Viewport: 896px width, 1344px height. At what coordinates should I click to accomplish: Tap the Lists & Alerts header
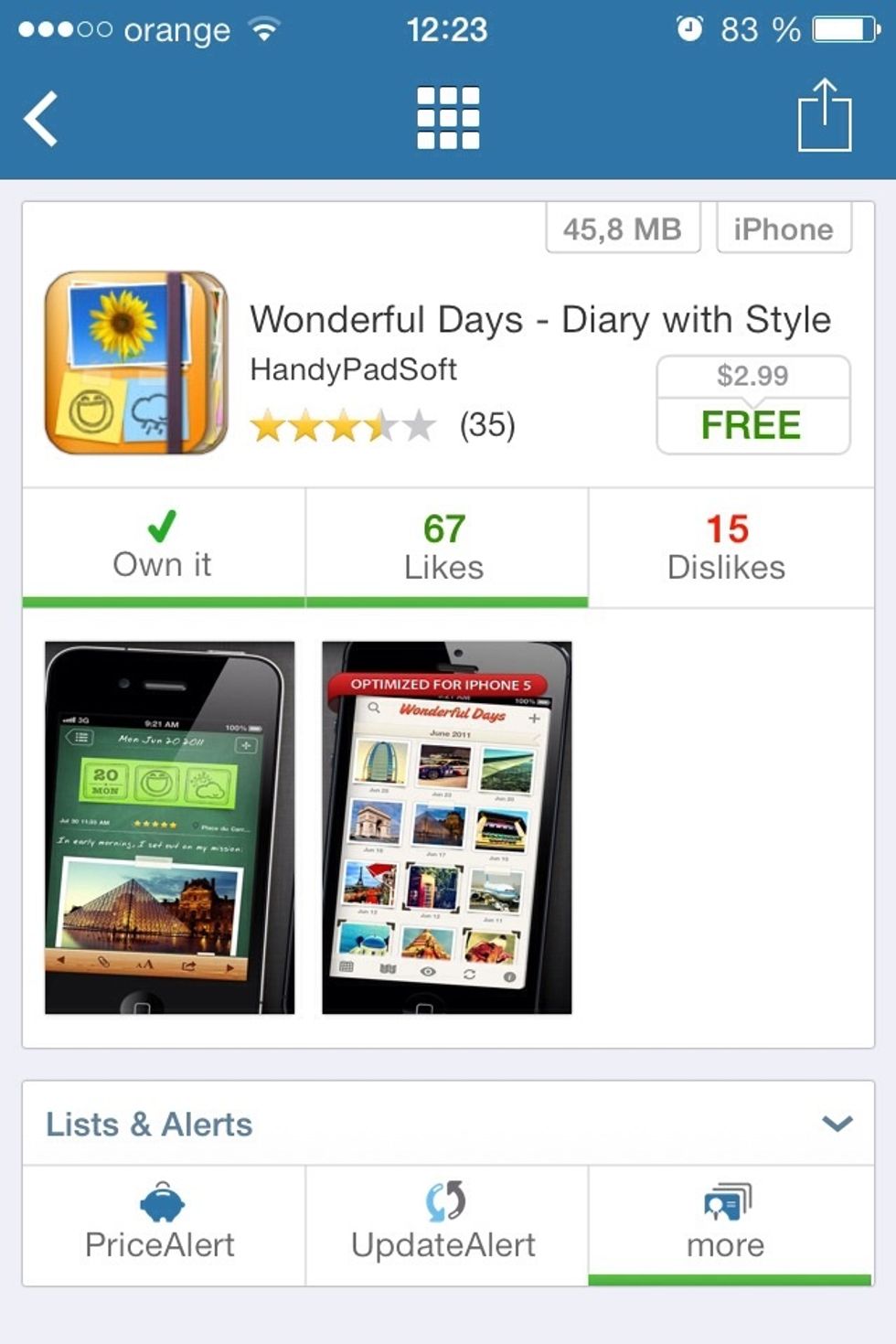tap(448, 1124)
